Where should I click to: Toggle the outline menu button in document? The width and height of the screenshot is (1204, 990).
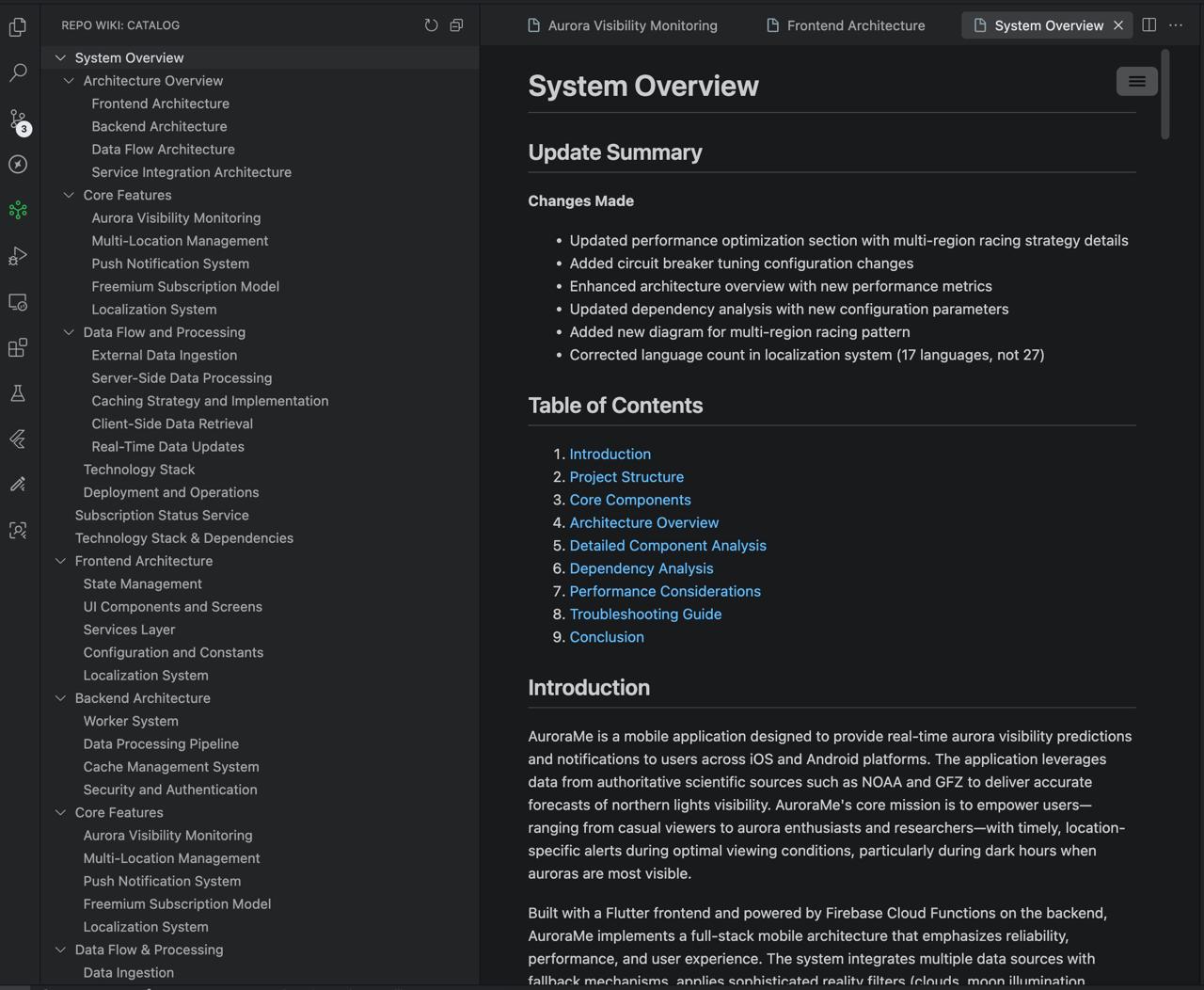(x=1136, y=81)
